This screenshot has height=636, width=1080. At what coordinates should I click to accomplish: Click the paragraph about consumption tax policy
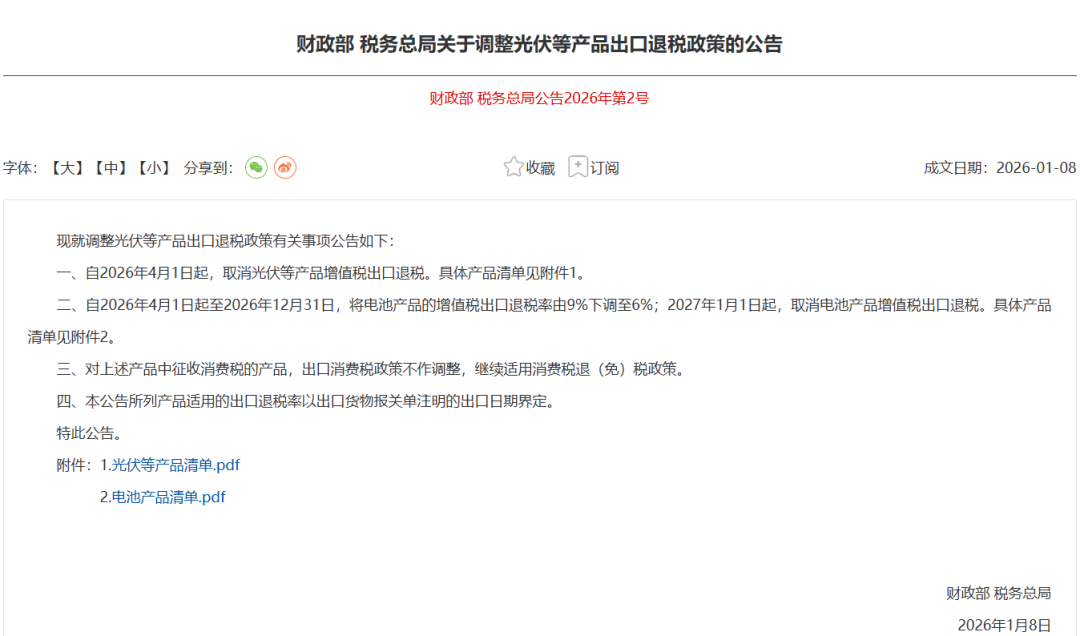pyautogui.click(x=370, y=369)
